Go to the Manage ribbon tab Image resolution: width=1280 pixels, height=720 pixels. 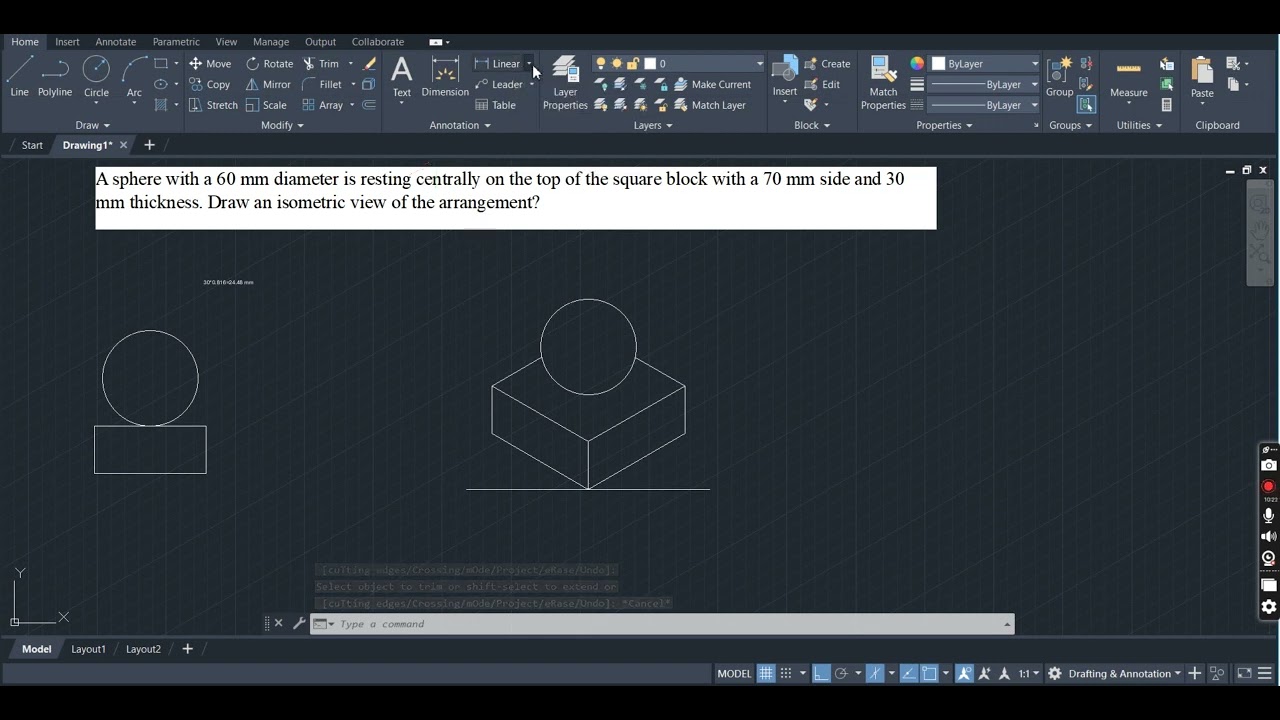[x=271, y=42]
